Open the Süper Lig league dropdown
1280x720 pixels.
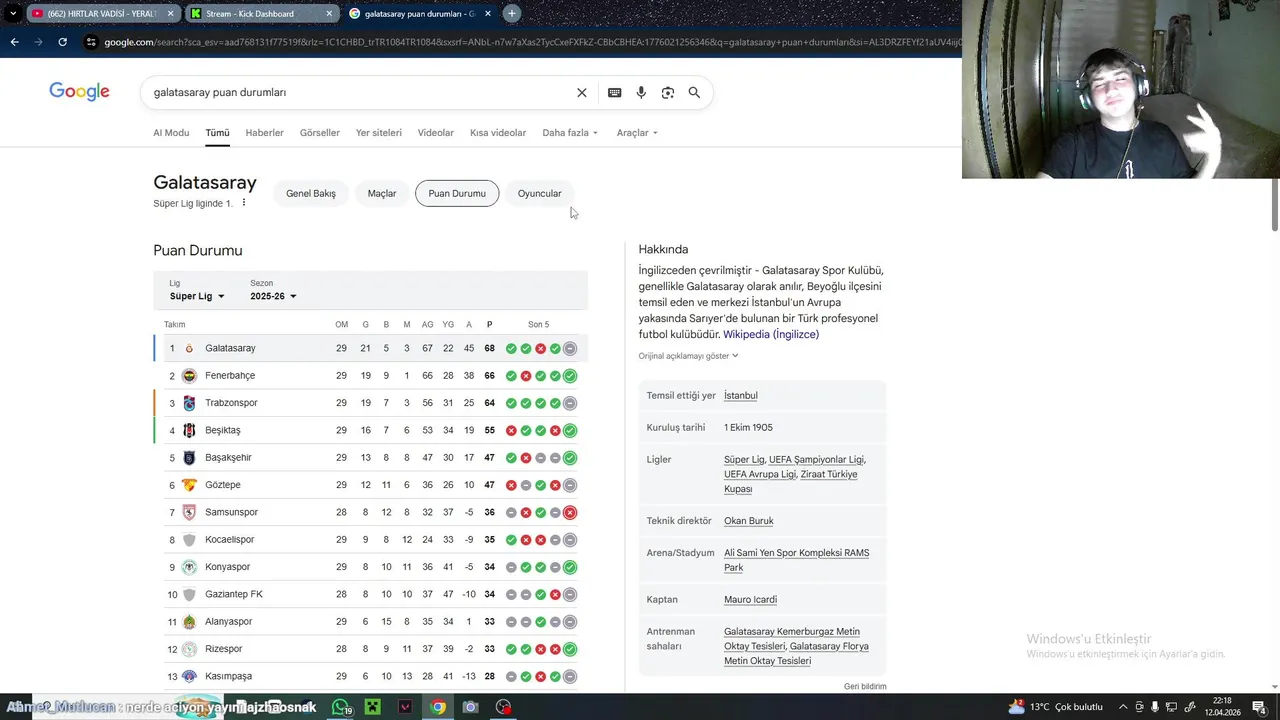pyautogui.click(x=197, y=296)
